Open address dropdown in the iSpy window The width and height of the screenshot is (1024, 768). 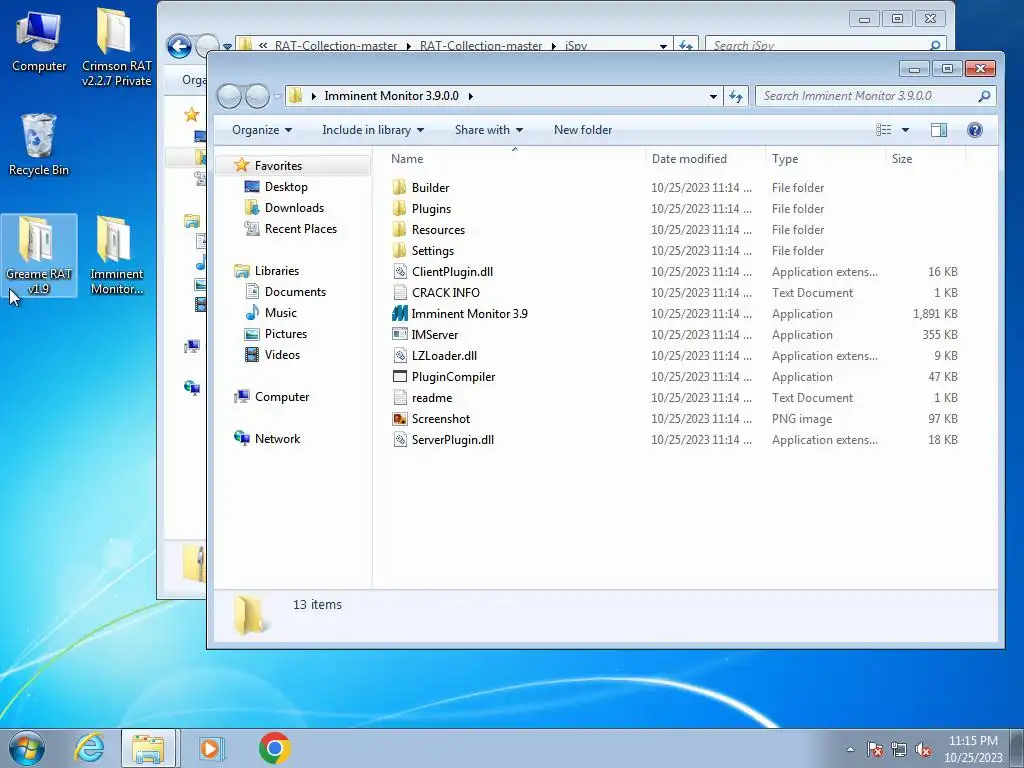[x=663, y=46]
